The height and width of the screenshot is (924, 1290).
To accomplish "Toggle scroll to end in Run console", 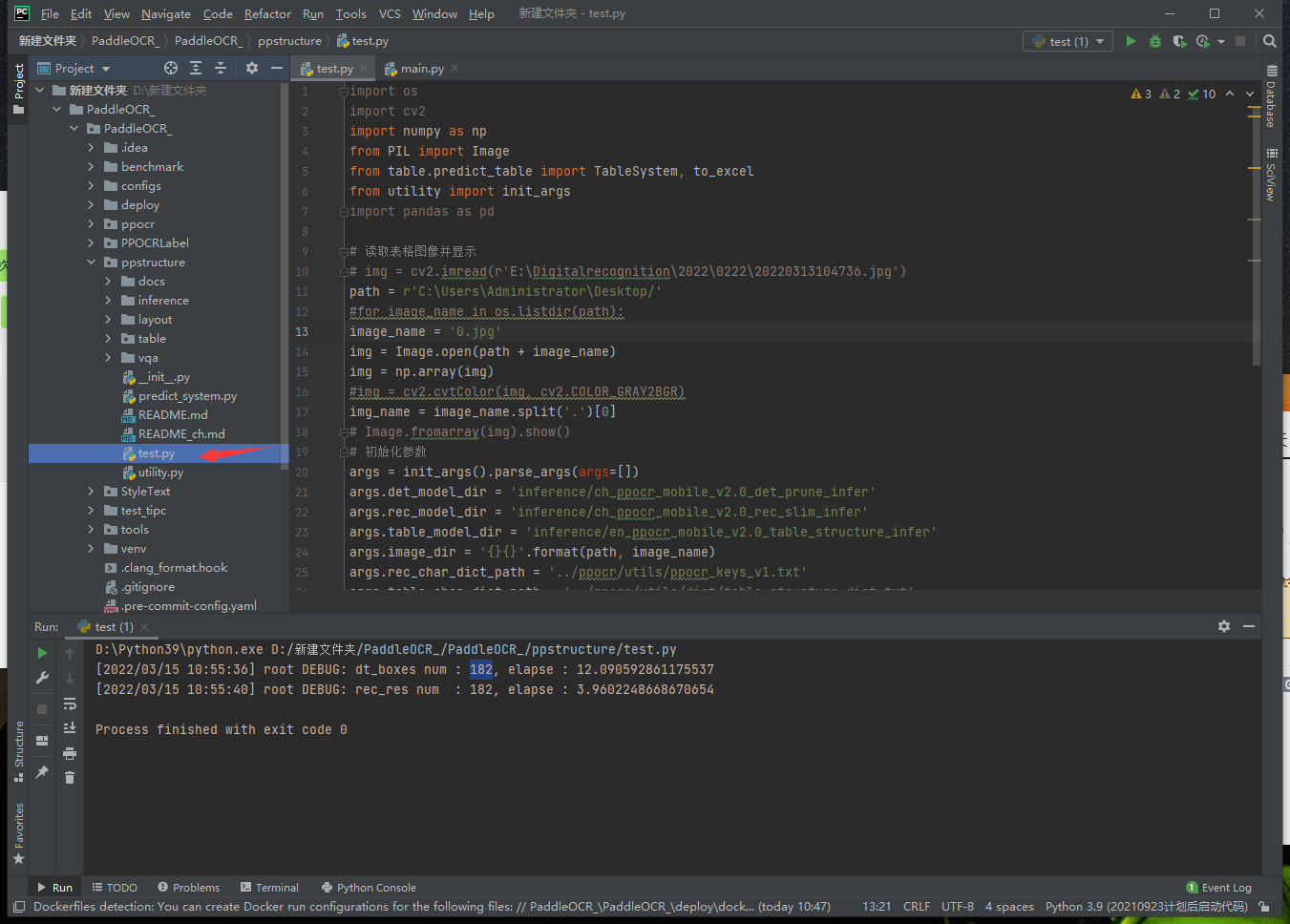I will (x=70, y=728).
